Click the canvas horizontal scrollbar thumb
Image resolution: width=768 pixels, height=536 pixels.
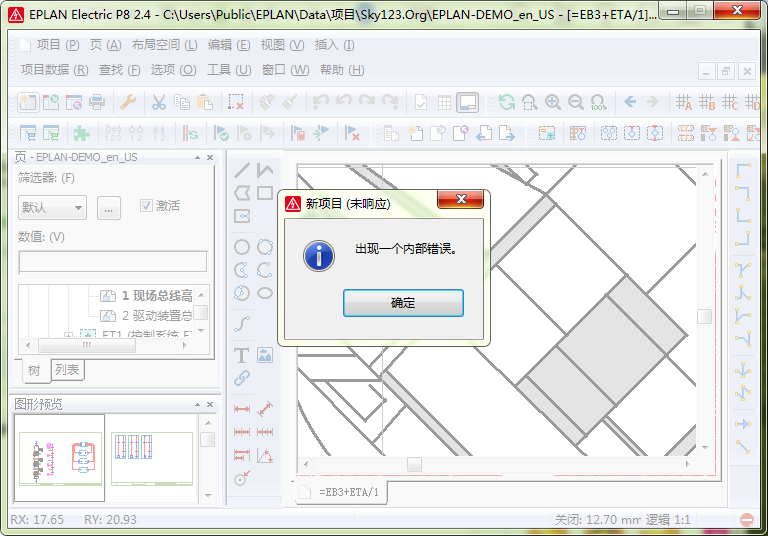pos(414,464)
